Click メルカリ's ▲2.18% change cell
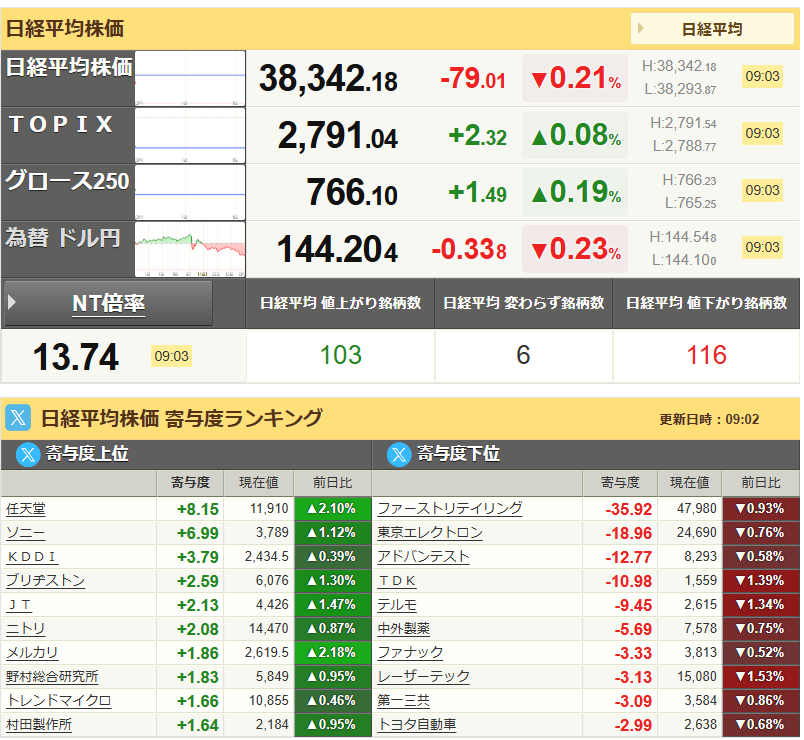The image size is (804, 740). click(x=333, y=653)
